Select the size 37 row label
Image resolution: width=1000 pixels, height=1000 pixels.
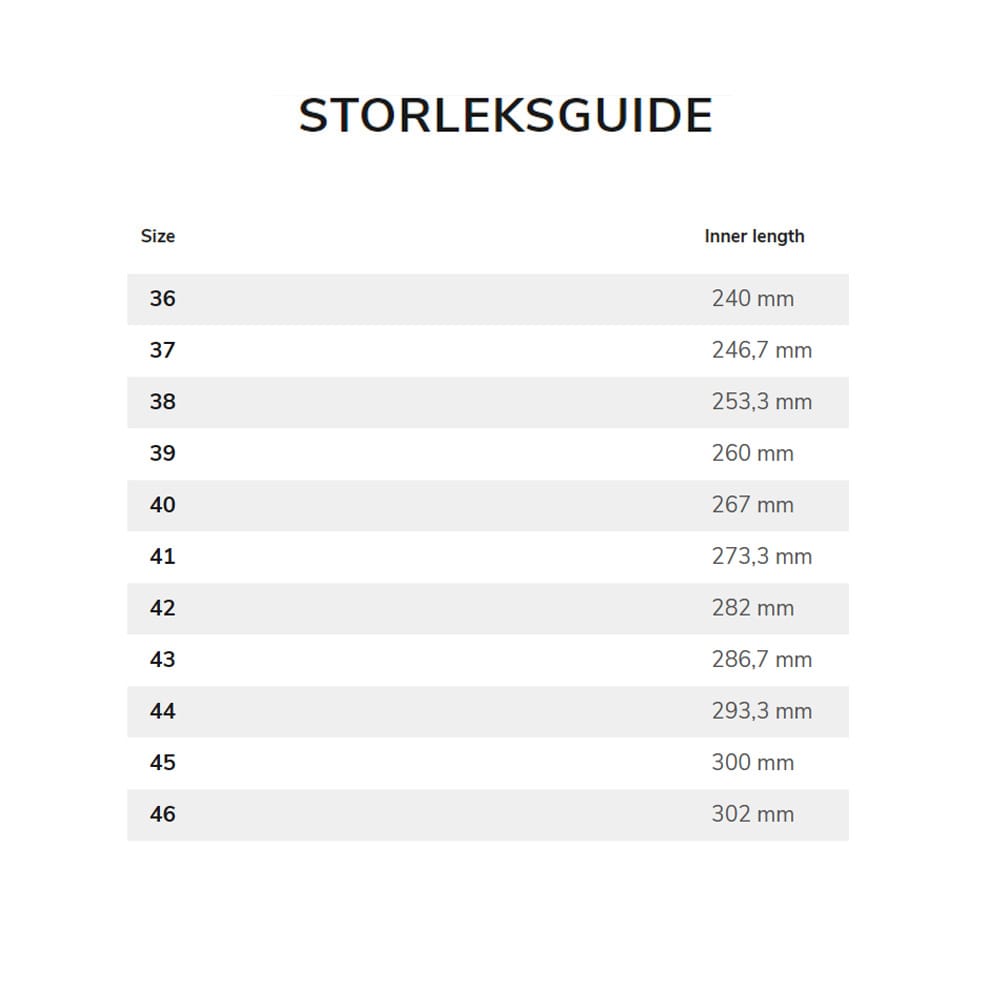click(162, 350)
